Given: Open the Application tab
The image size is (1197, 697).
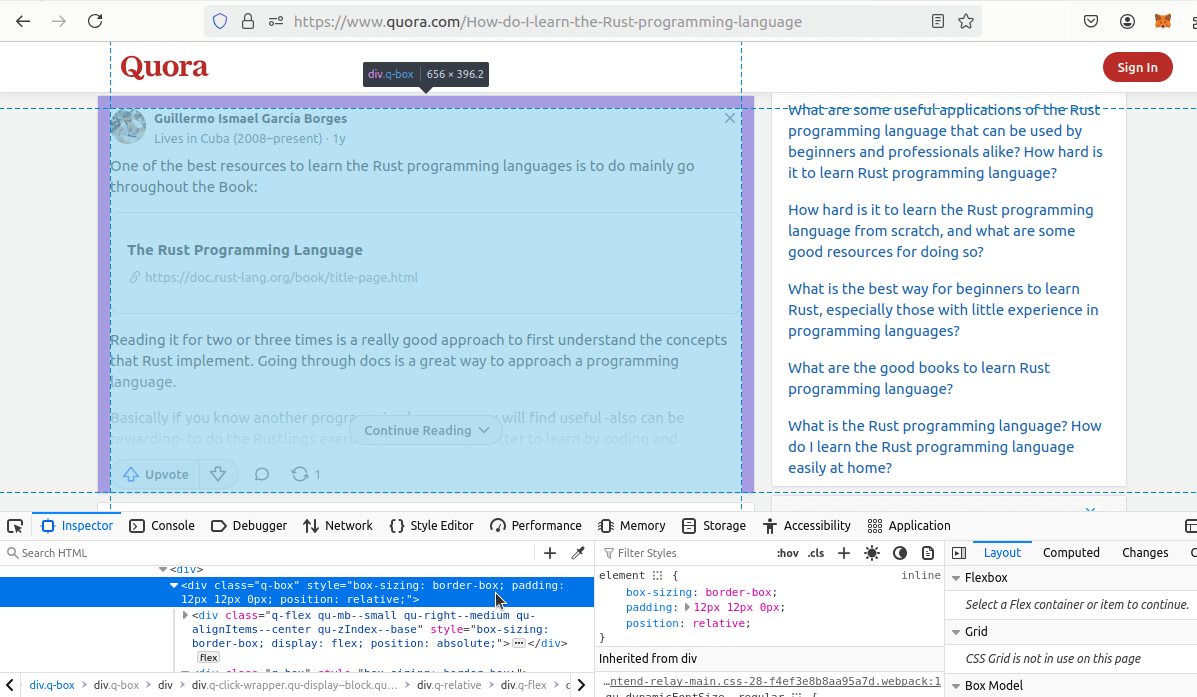Looking at the screenshot, I should (x=909, y=526).
